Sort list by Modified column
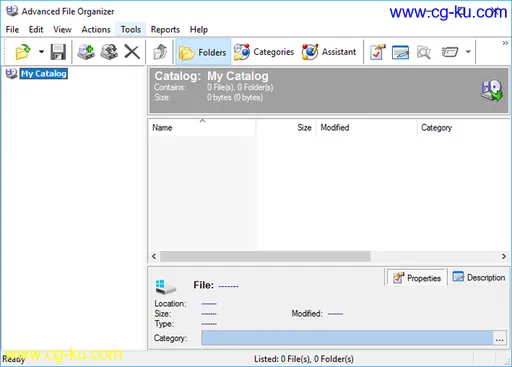 point(366,128)
